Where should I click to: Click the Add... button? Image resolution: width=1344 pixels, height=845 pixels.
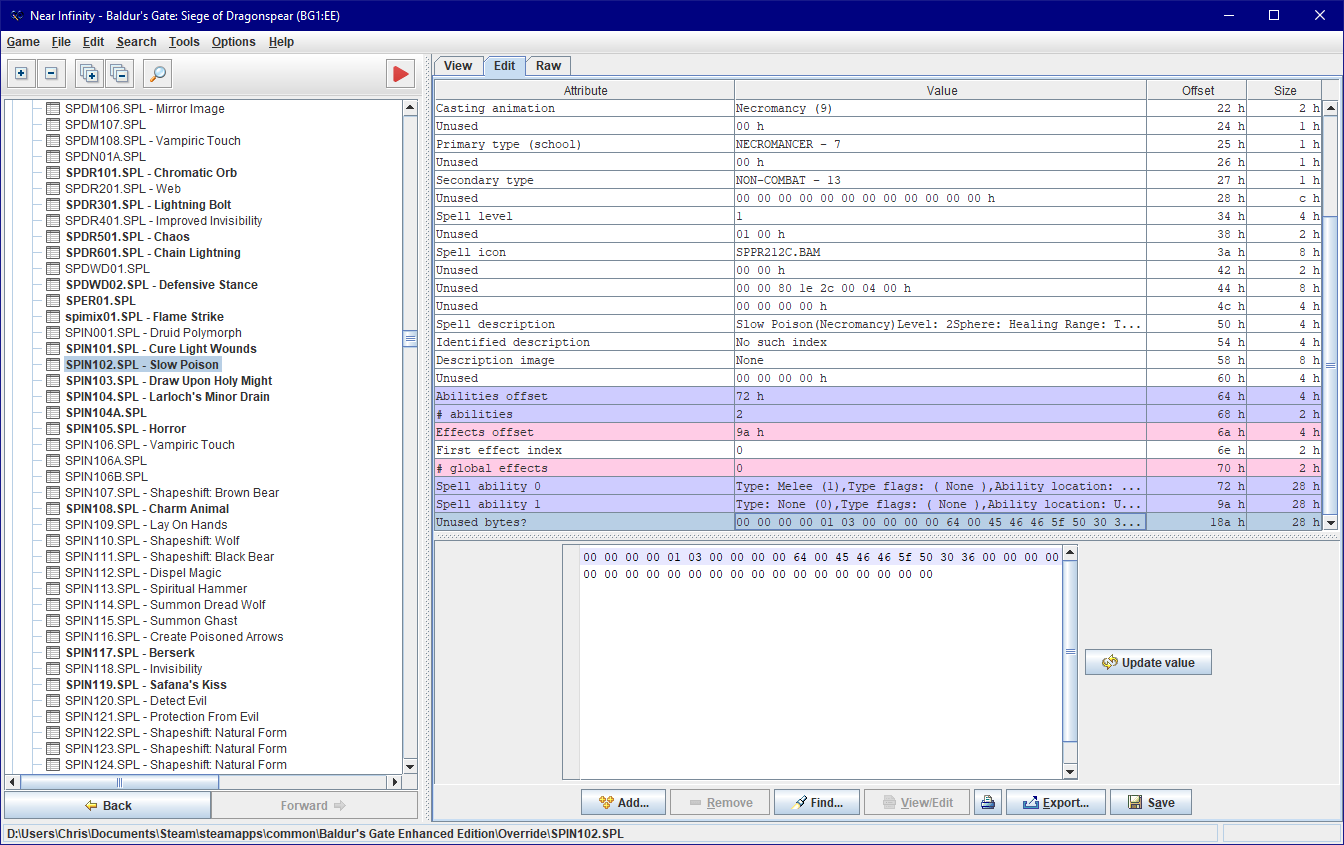pos(622,802)
